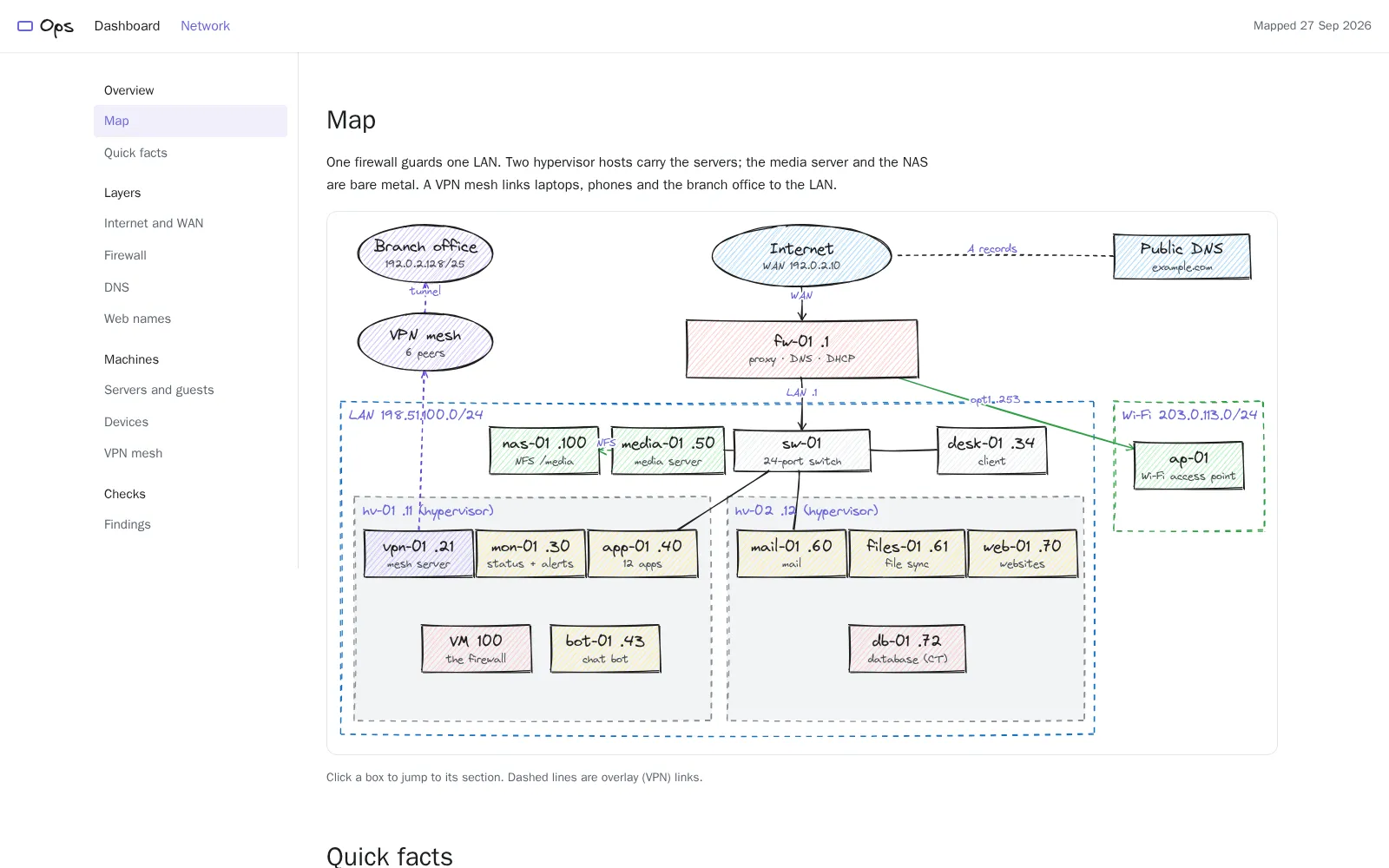Click the vpn-01 .21 mesh server box
The height and width of the screenshot is (868, 1389).
coord(418,554)
